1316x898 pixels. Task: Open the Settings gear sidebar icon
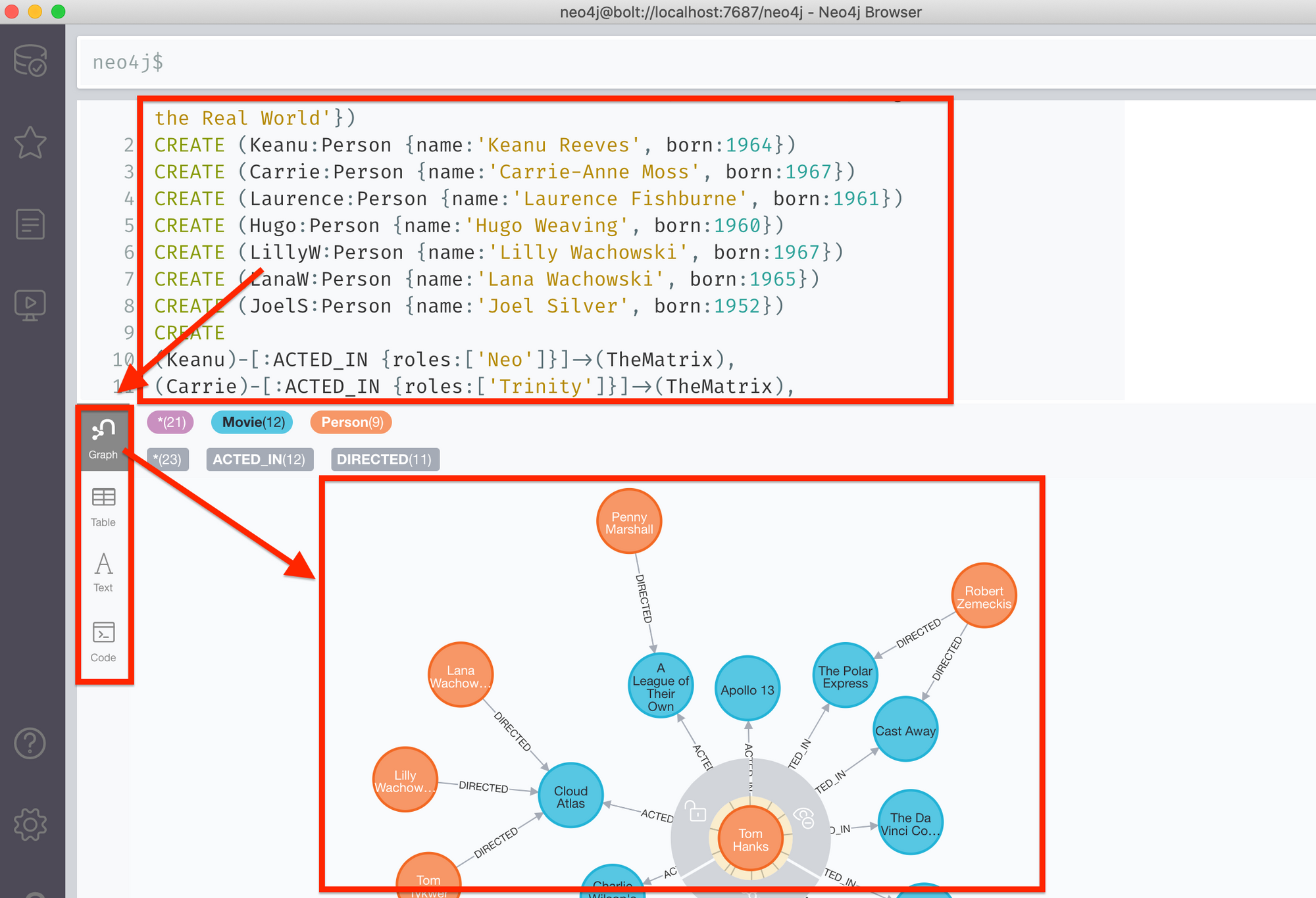[x=30, y=824]
